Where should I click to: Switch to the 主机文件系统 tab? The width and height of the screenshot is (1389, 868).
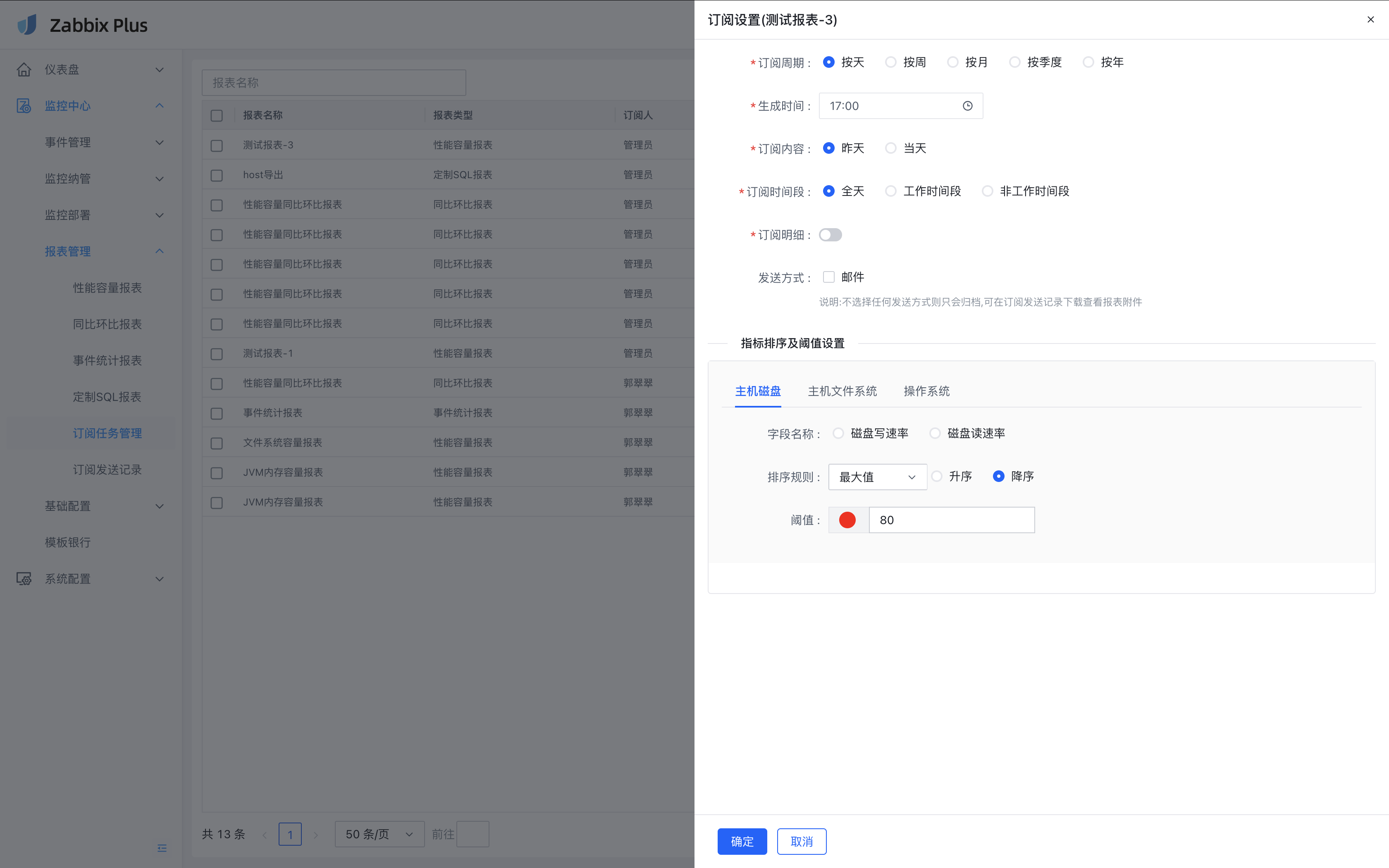[841, 391]
